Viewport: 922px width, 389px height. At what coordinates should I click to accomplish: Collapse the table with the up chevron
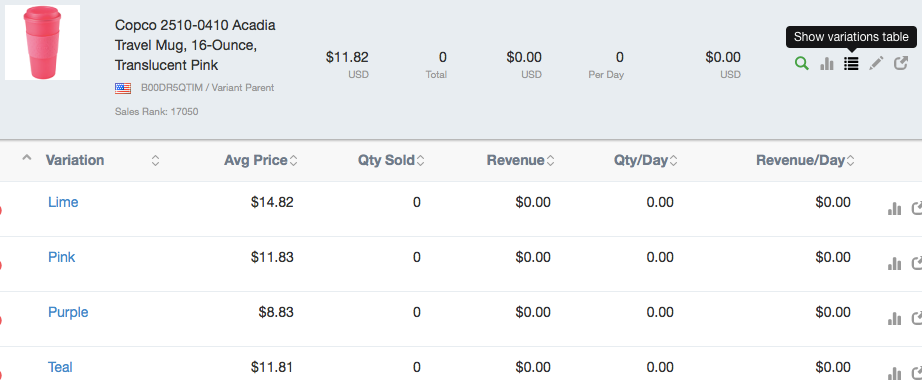pyautogui.click(x=26, y=157)
